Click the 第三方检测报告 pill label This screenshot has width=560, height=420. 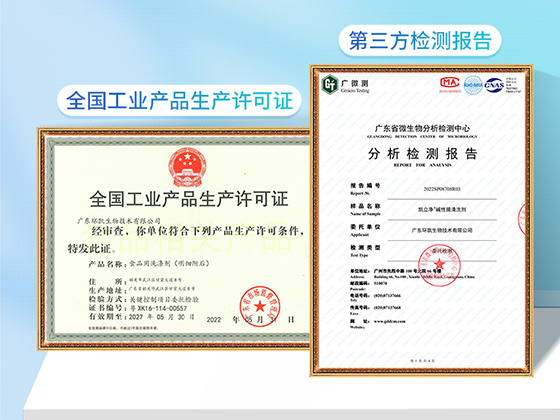pyautogui.click(x=420, y=41)
